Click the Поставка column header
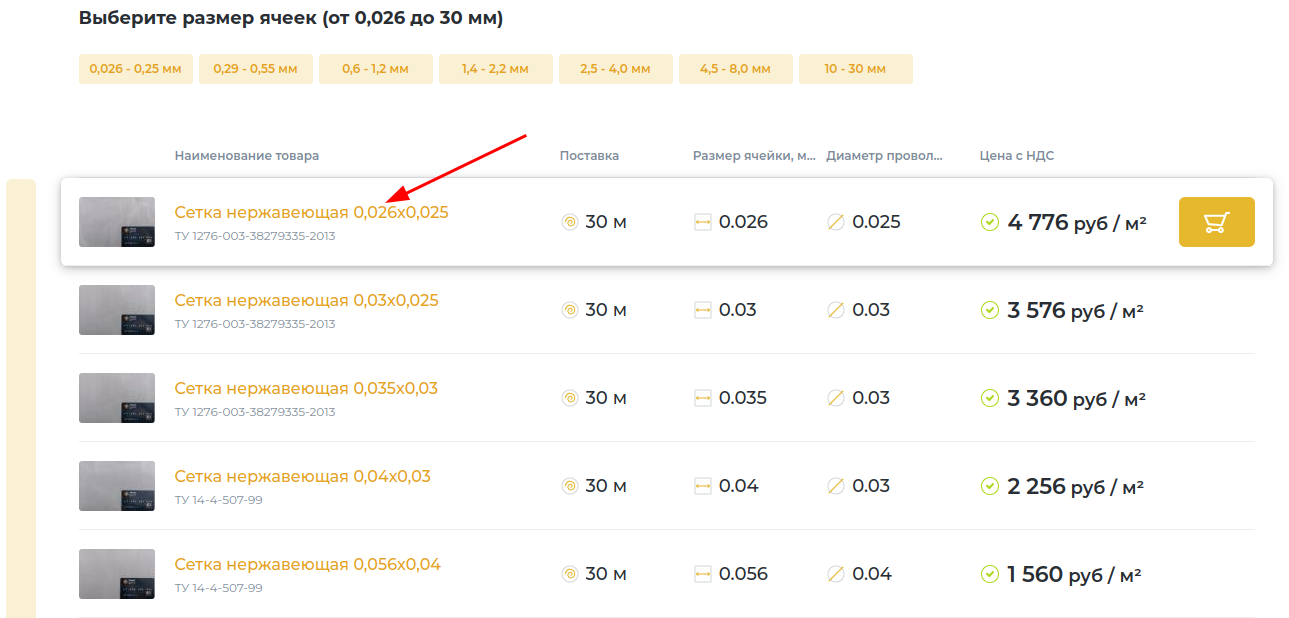The width and height of the screenshot is (1289, 618). click(x=589, y=156)
